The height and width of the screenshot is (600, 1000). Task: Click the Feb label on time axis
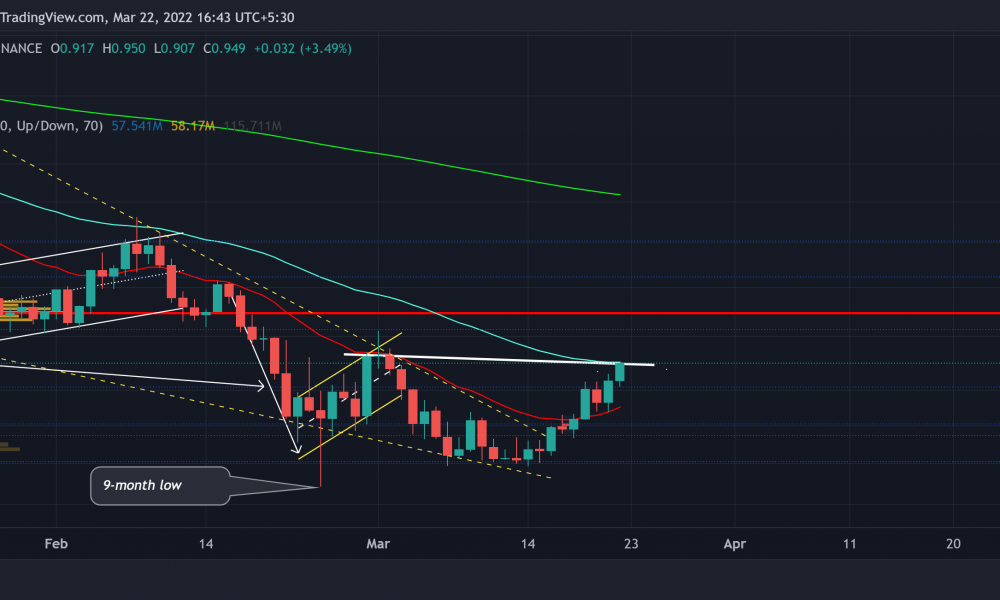pos(56,544)
